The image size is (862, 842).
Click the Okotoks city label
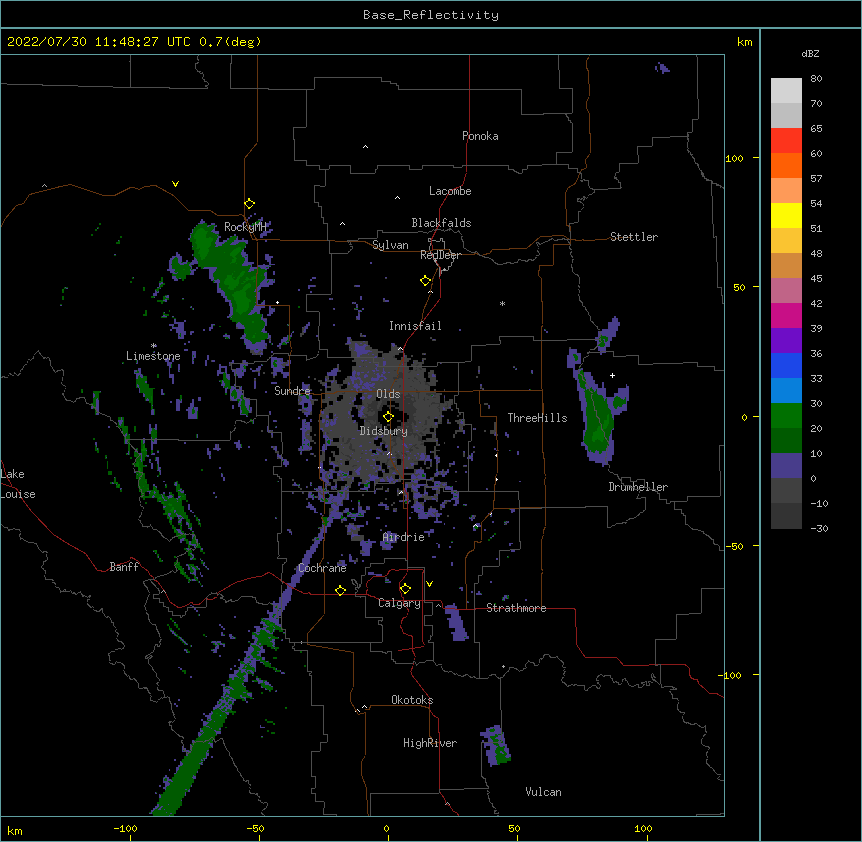[x=412, y=700]
